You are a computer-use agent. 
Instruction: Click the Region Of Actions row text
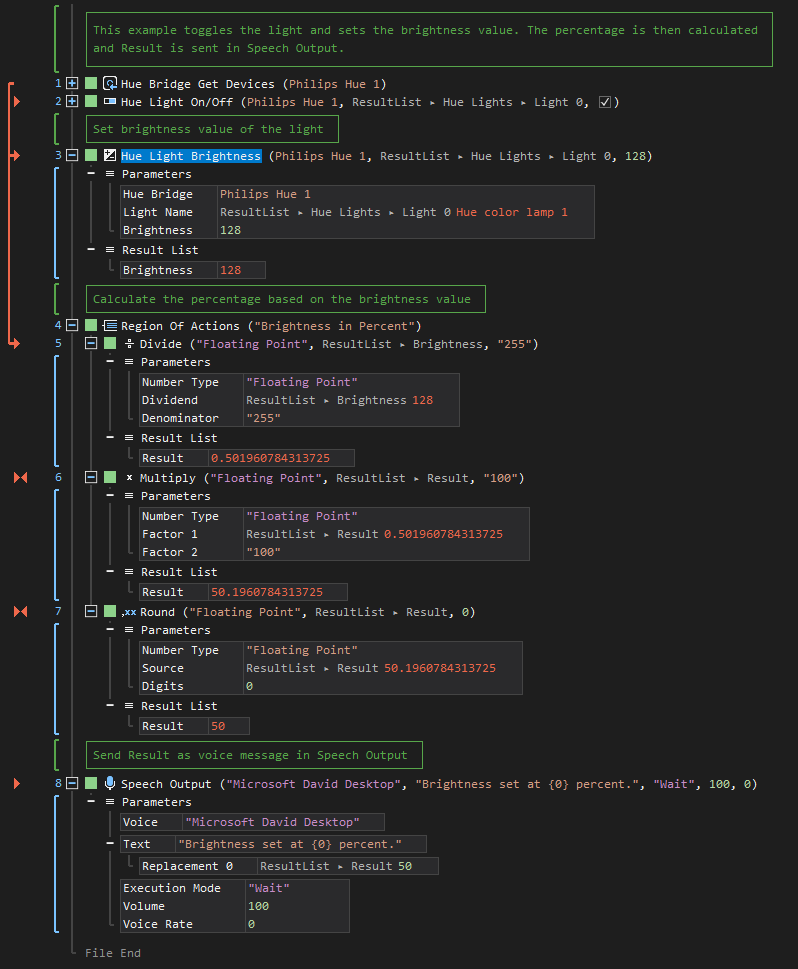pyautogui.click(x=271, y=326)
